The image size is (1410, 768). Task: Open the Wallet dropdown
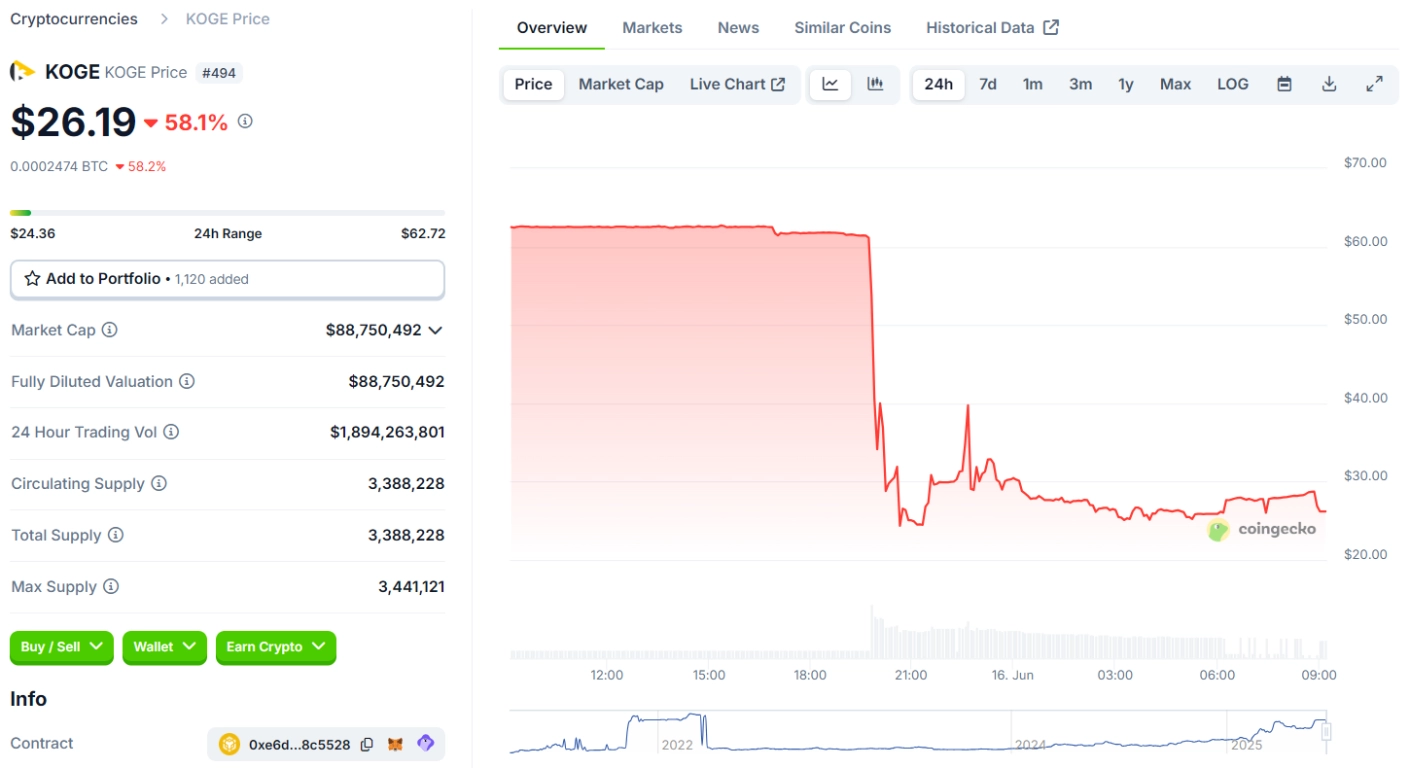coord(164,647)
